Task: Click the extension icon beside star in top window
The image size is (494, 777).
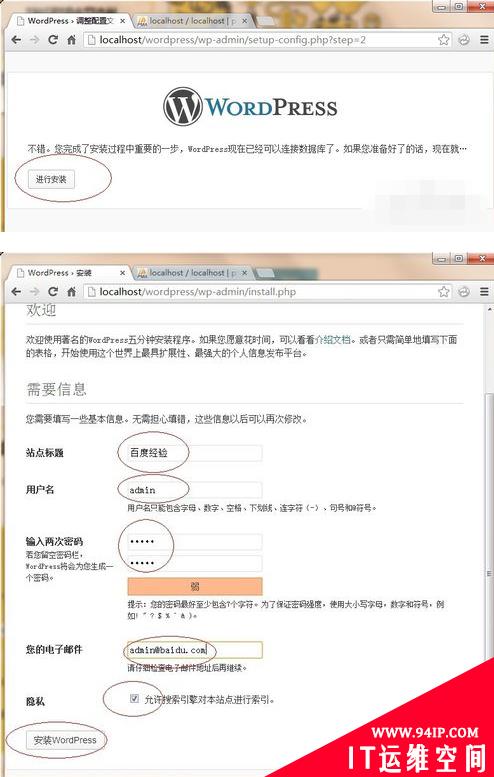Action: click(x=464, y=40)
